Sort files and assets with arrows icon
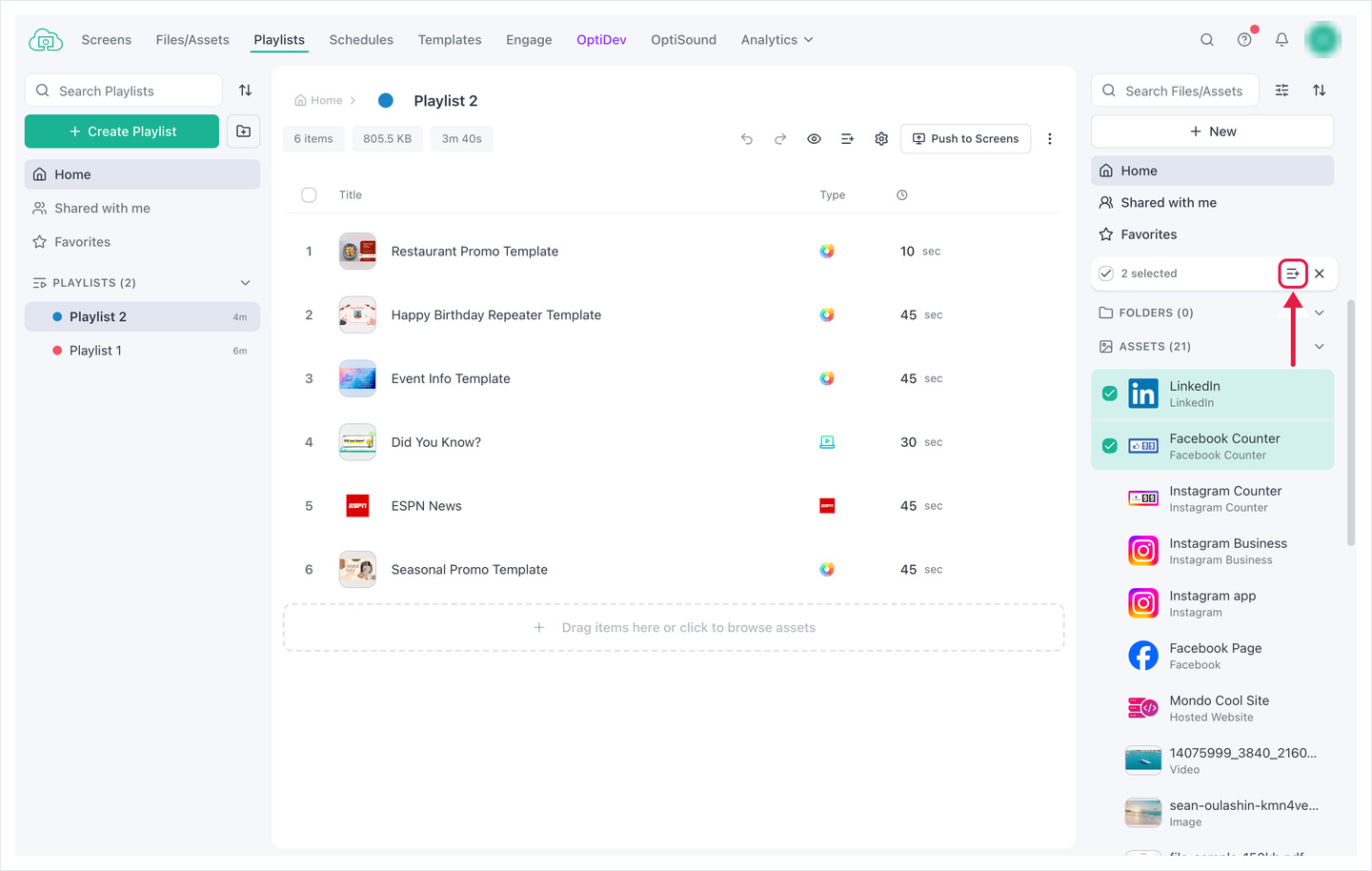 [x=1320, y=91]
